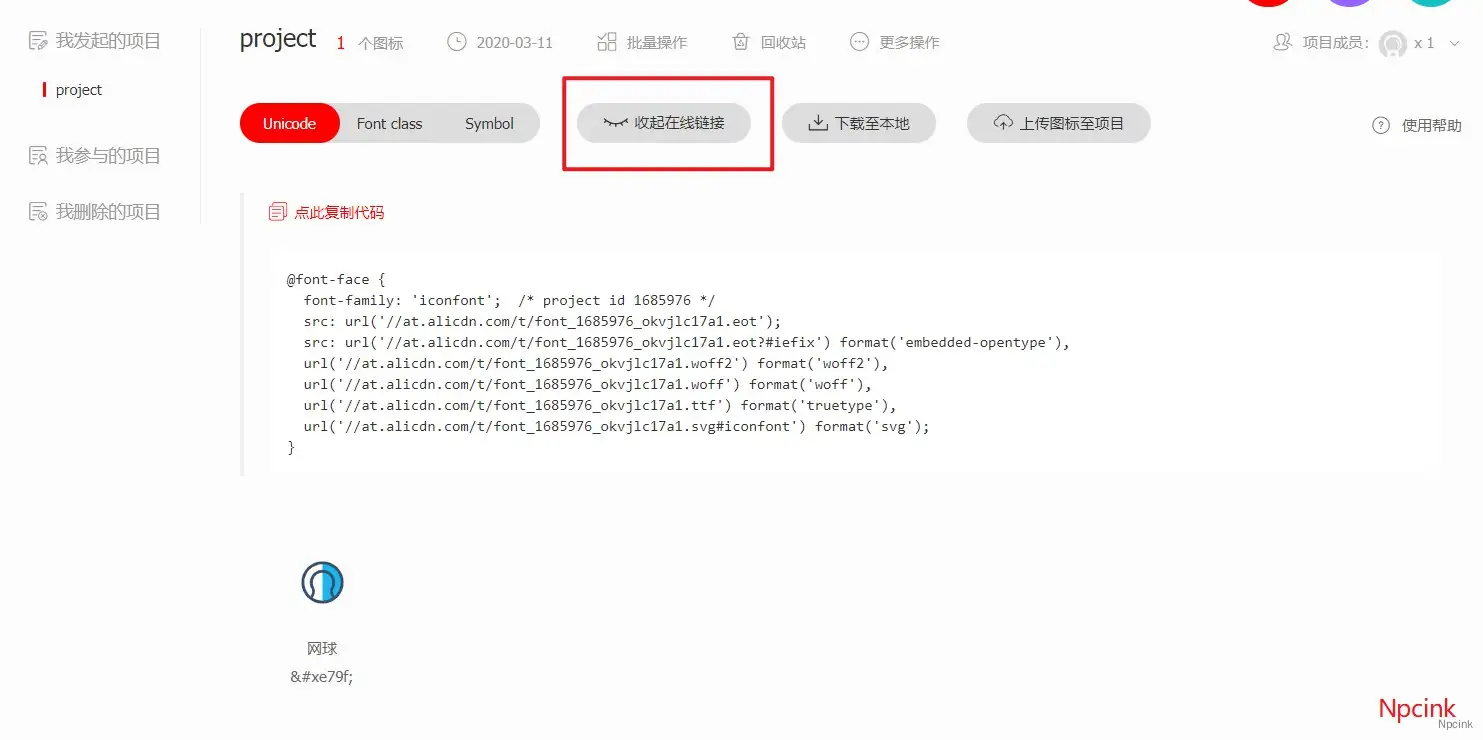The width and height of the screenshot is (1483, 740).
Task: Click the woff2 url code line
Action: (x=597, y=363)
